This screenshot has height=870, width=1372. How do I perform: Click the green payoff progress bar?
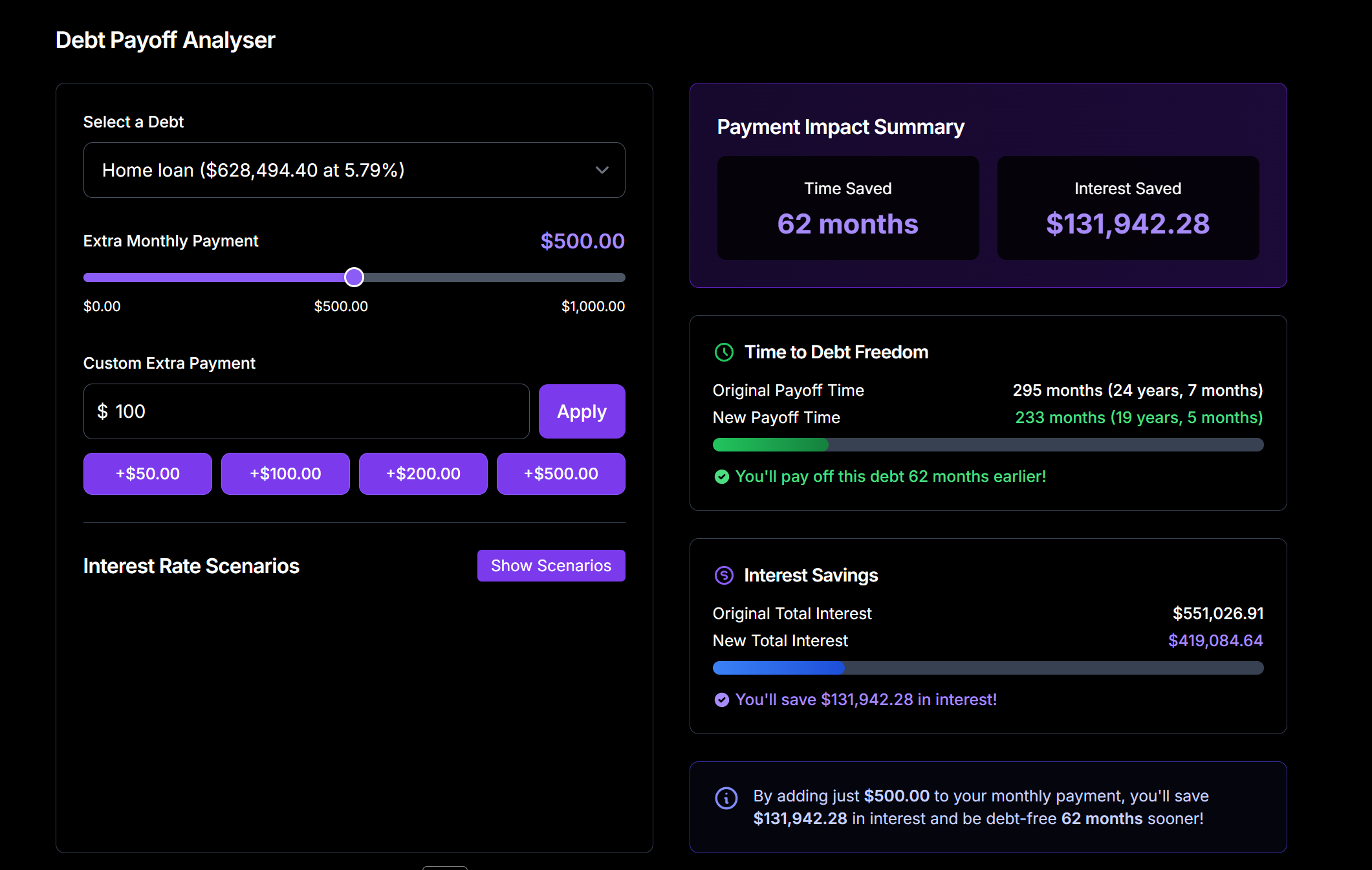(x=770, y=444)
